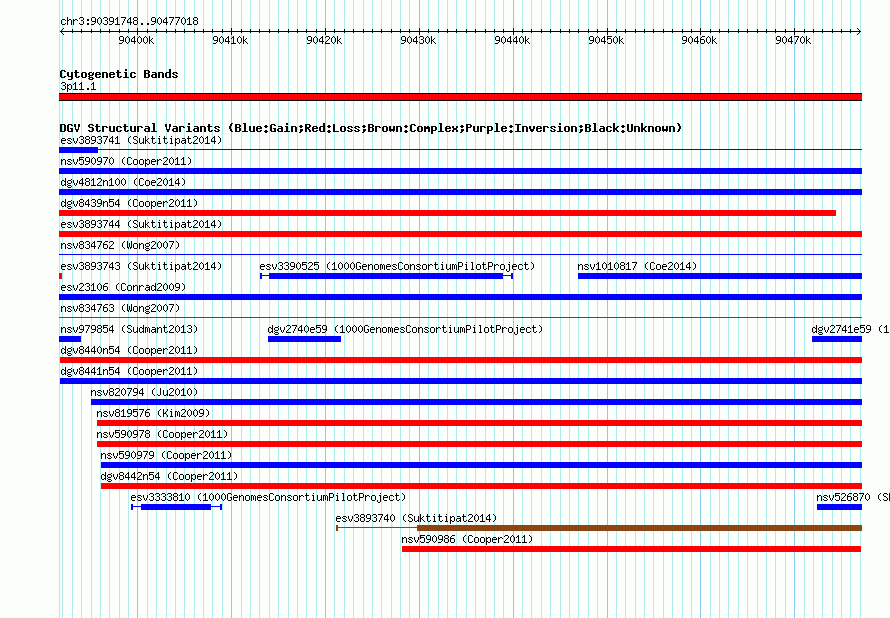Click the nsv834762 (Wong2007) label

pos(120,245)
